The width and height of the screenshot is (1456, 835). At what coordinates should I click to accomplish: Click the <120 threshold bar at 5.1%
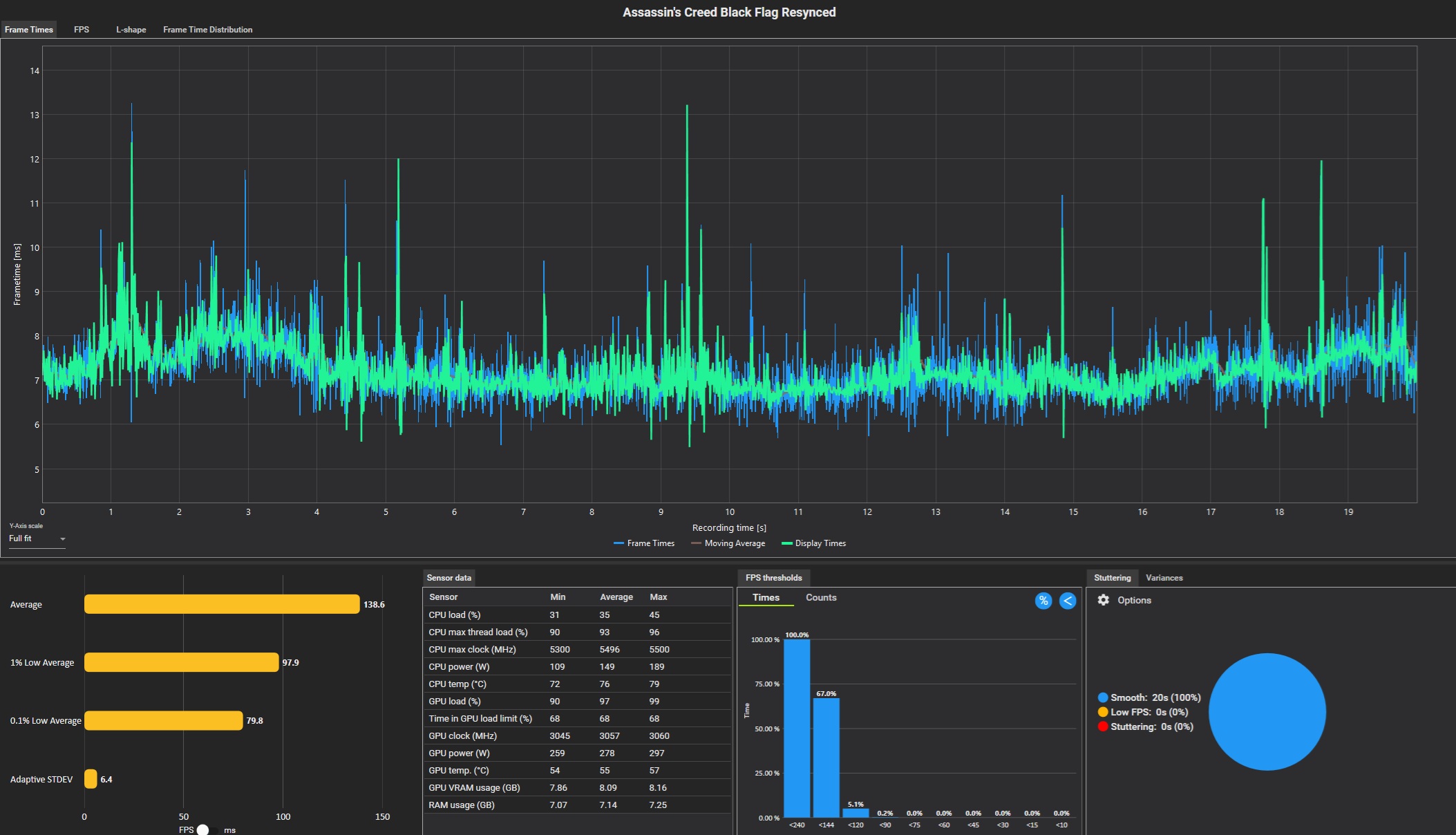(855, 813)
